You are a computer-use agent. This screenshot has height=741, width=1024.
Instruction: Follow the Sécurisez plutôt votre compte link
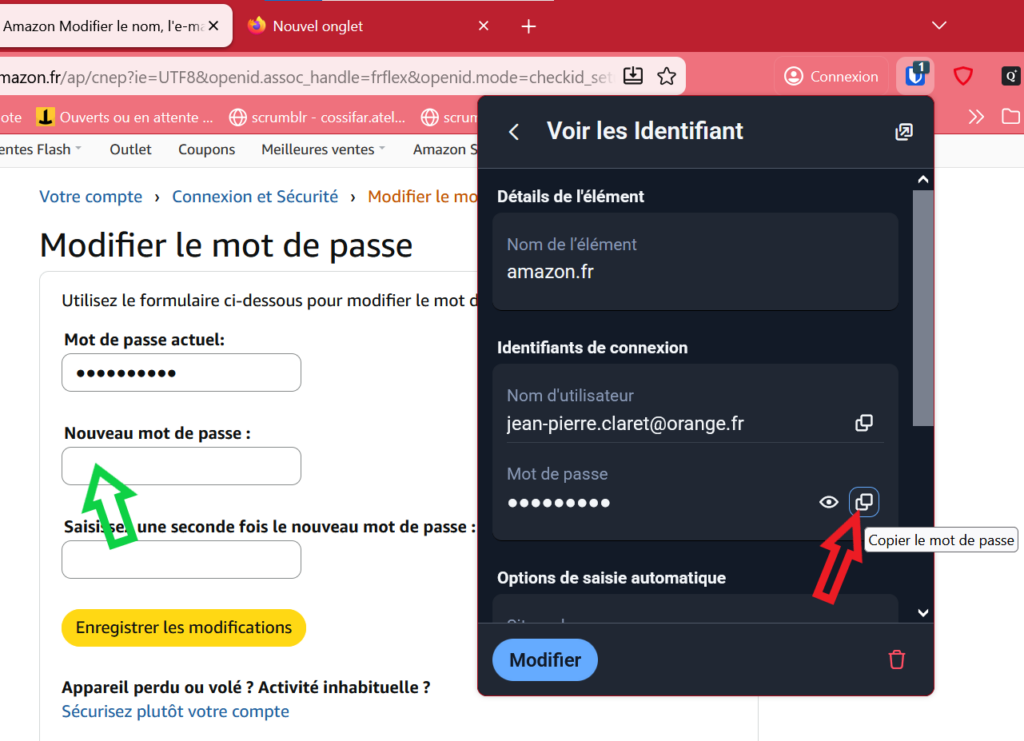(175, 712)
